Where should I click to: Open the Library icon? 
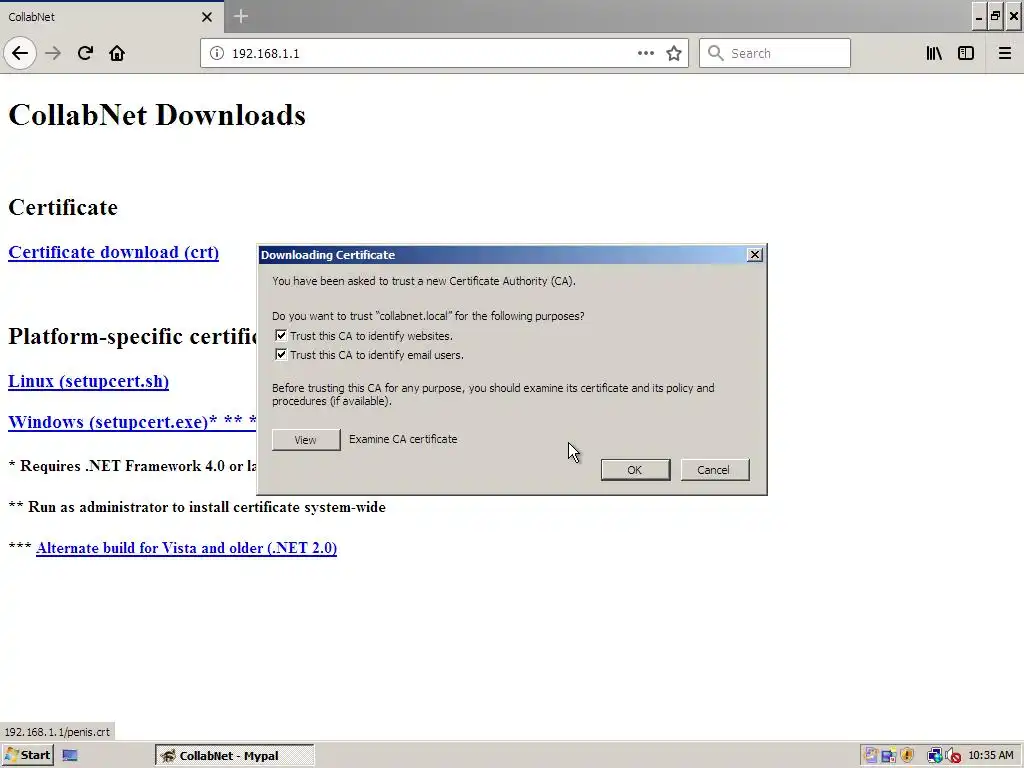pyautogui.click(x=934, y=53)
